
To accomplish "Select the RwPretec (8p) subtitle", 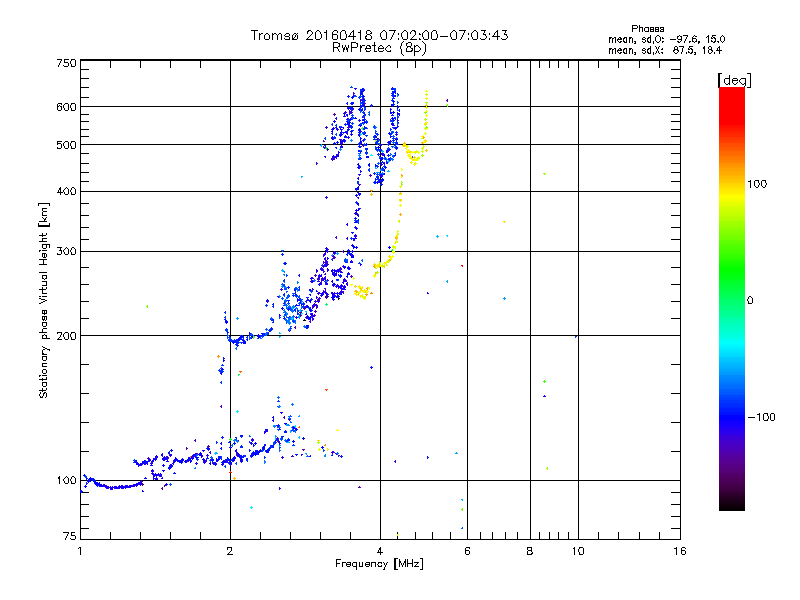I will click(x=379, y=48).
